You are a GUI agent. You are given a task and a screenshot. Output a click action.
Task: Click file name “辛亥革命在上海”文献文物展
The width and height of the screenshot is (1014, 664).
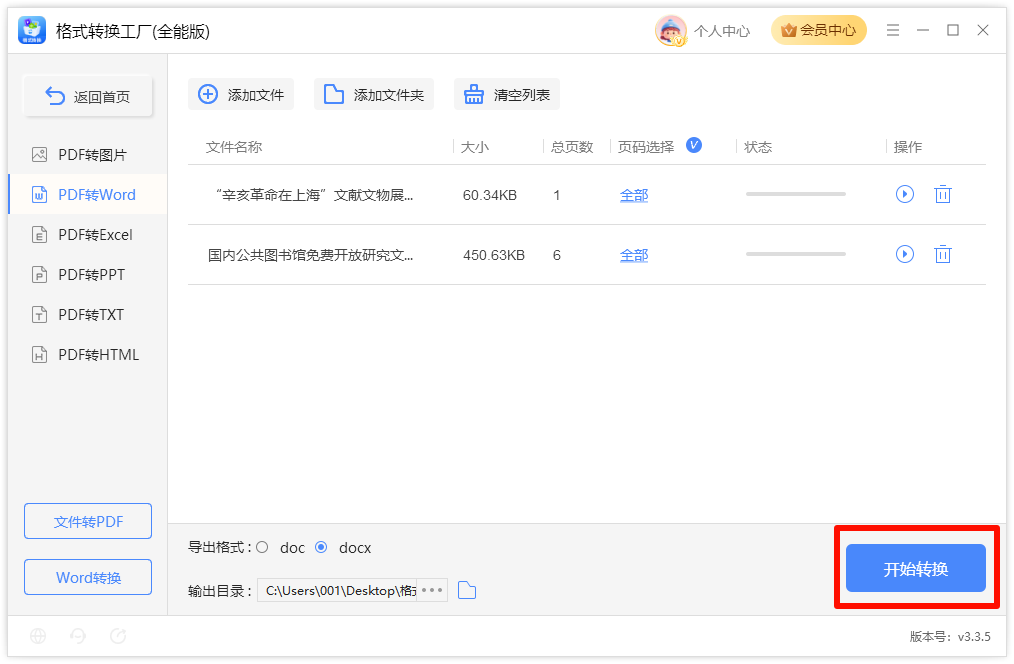click(x=313, y=195)
